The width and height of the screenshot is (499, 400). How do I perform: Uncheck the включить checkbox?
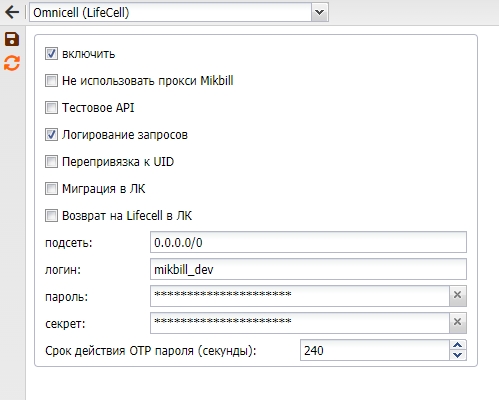51,54
